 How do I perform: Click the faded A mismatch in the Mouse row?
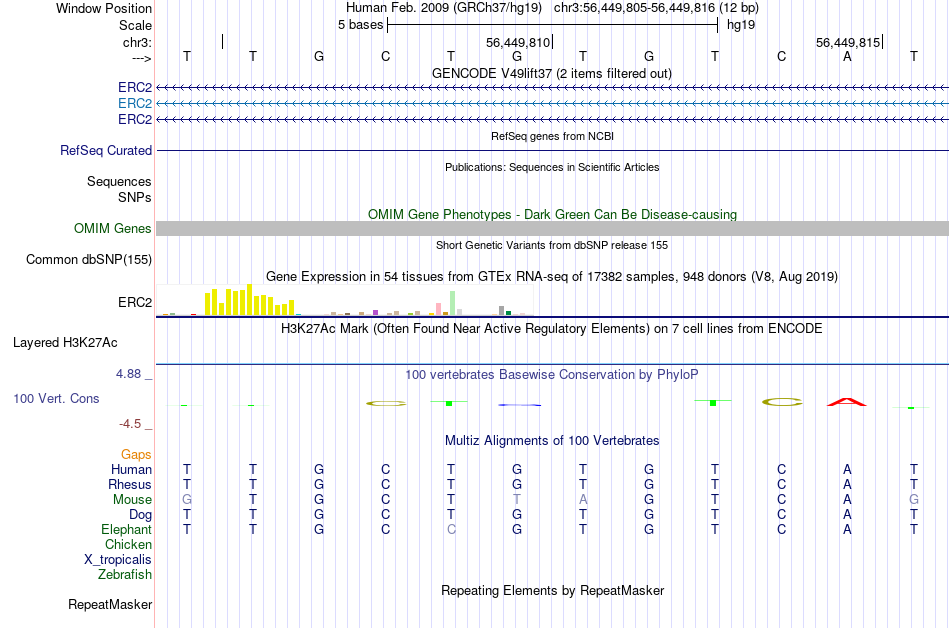583,500
